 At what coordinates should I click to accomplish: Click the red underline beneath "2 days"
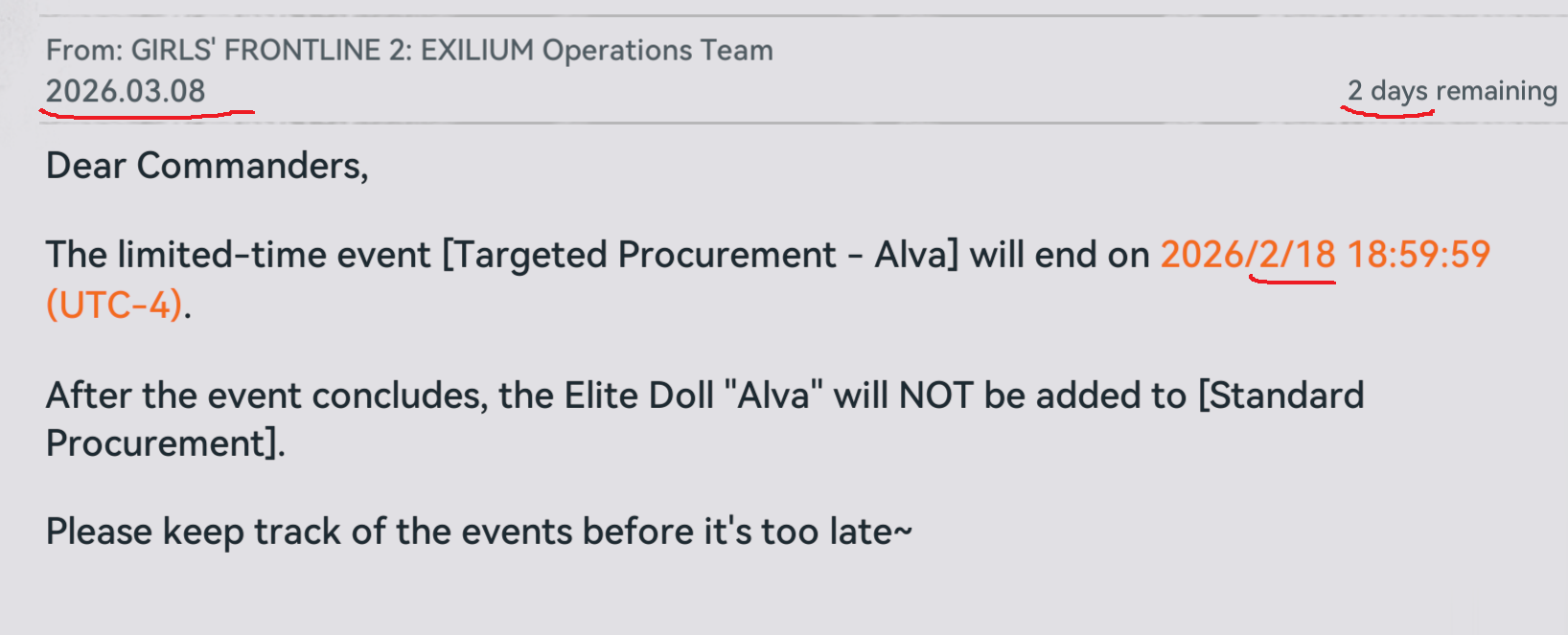pyautogui.click(x=1387, y=114)
